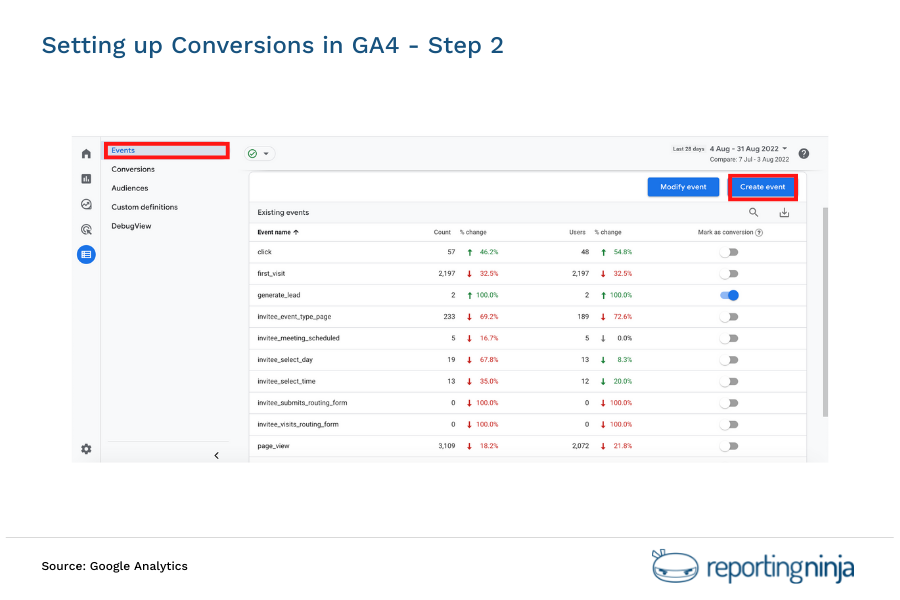Click the Modify event button
Image resolution: width=900 pixels, height=600 pixels.
coord(683,187)
